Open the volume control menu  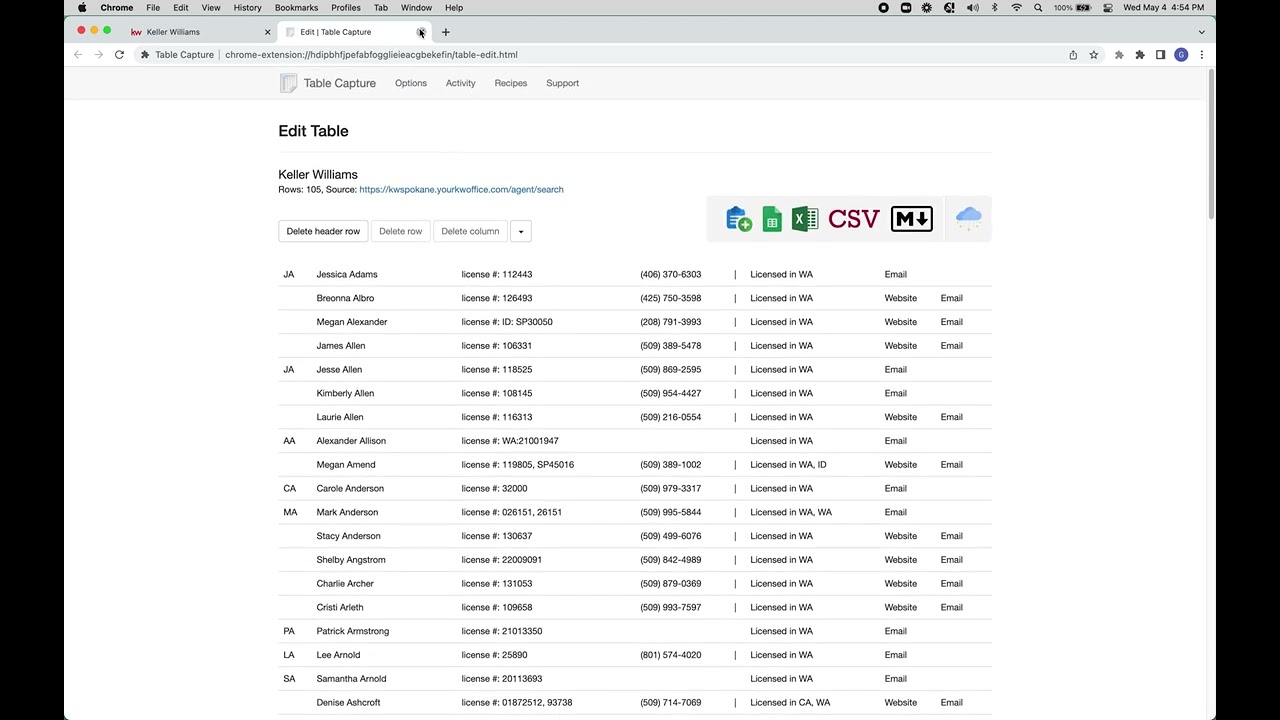coord(972,7)
